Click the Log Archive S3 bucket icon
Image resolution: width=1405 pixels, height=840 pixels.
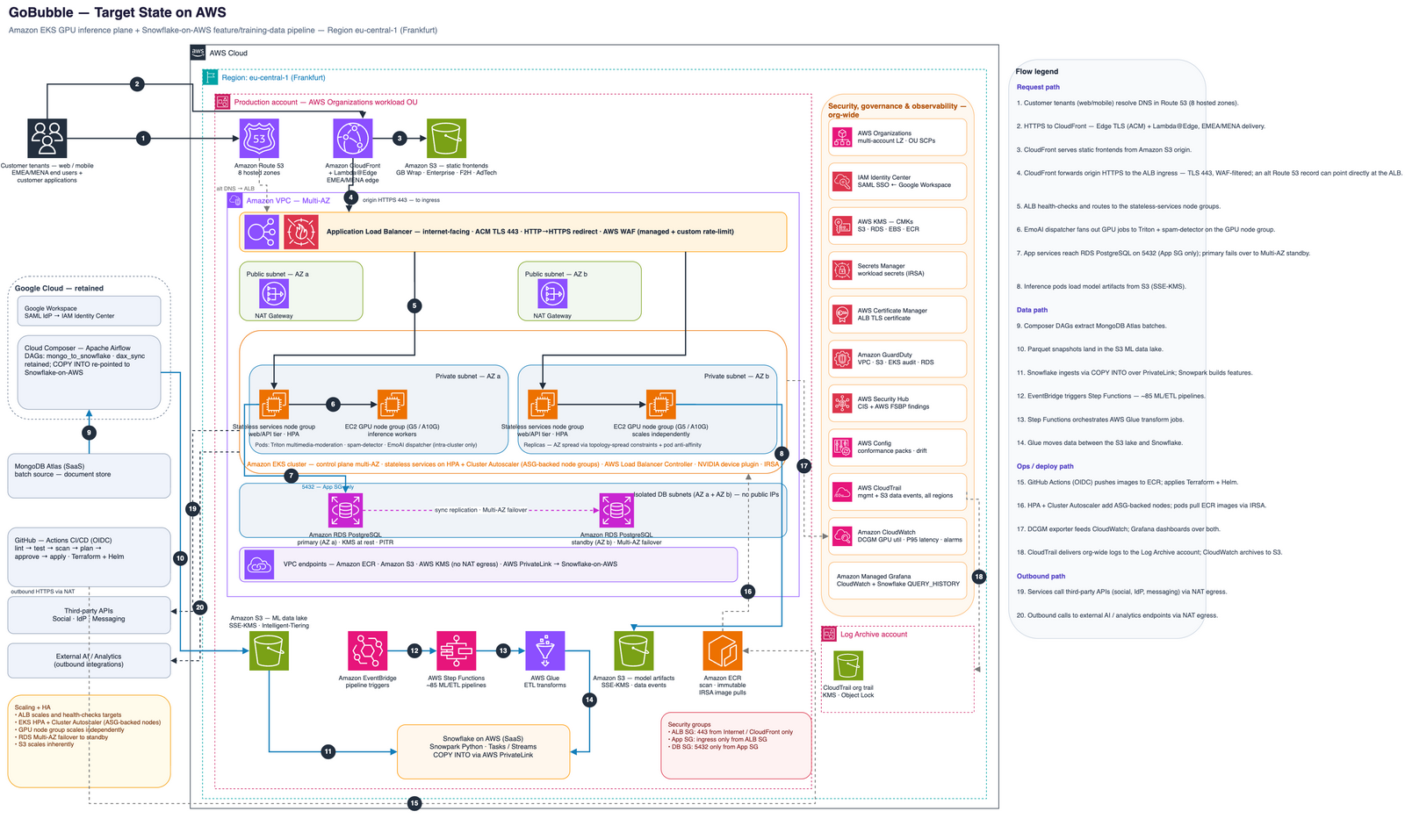tap(848, 666)
